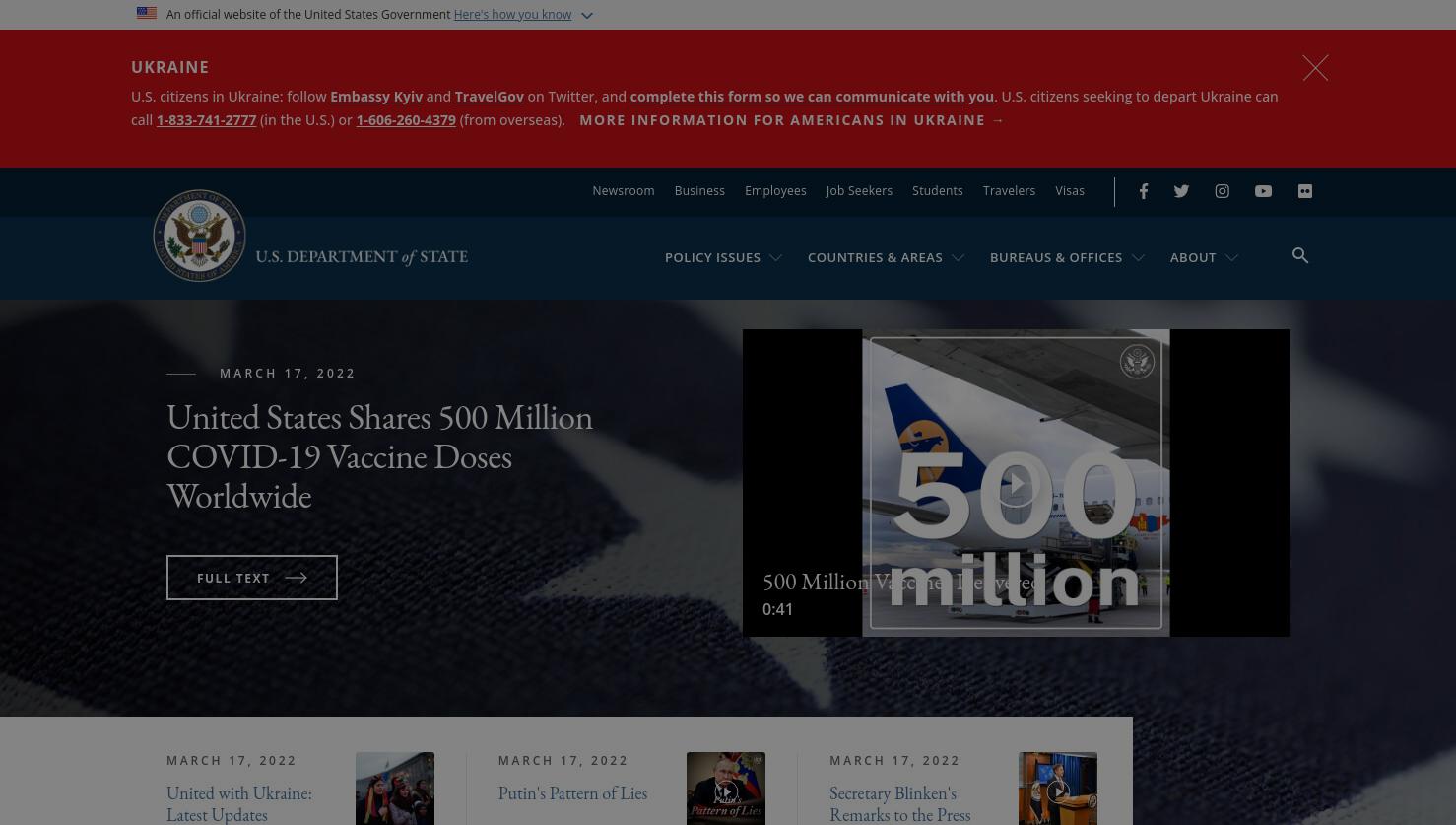Image resolution: width=1456 pixels, height=825 pixels.
Task: Open the Flickr icon in header
Action: point(1305,191)
